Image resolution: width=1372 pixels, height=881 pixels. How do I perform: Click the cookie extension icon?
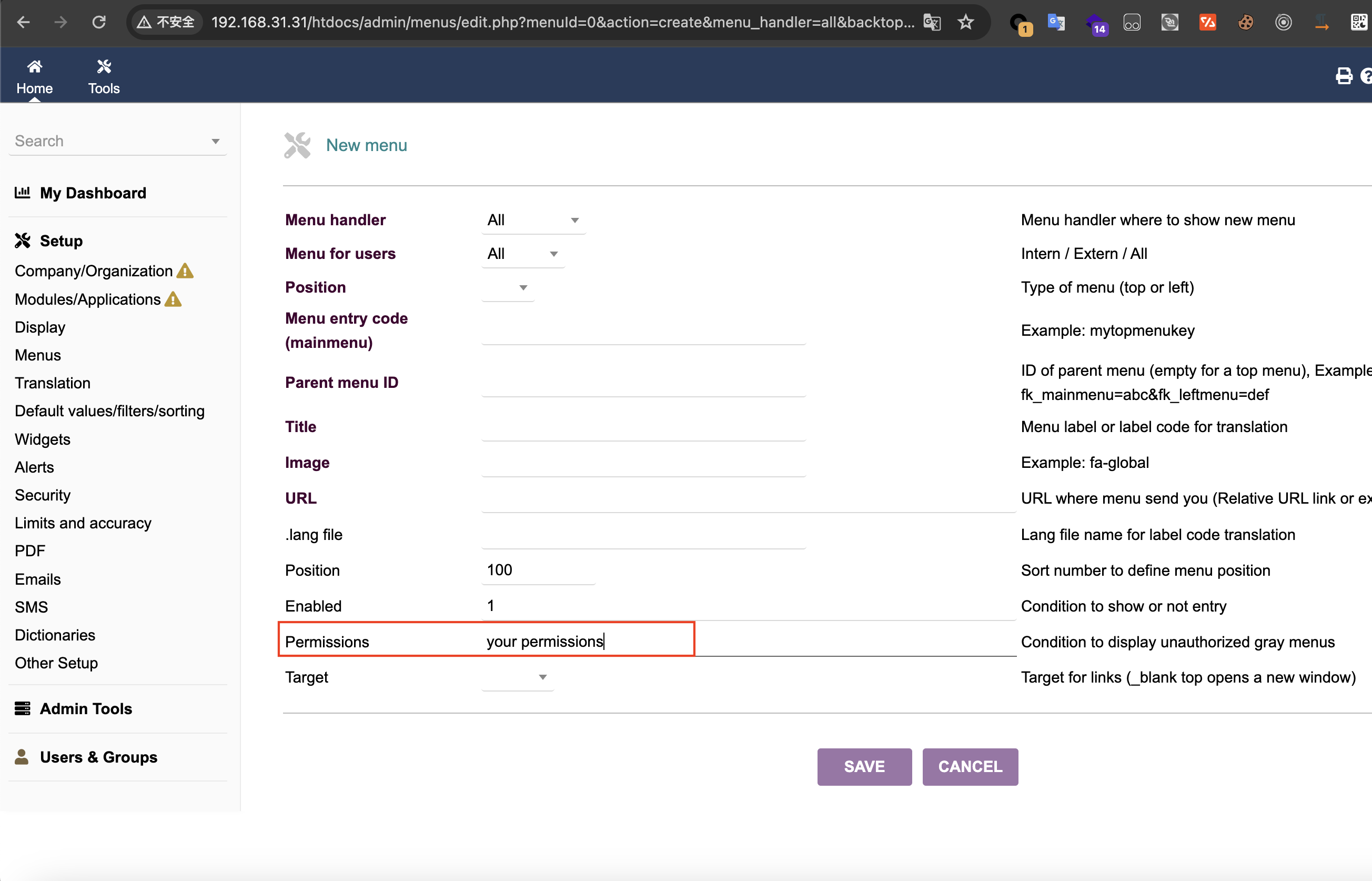[1245, 22]
